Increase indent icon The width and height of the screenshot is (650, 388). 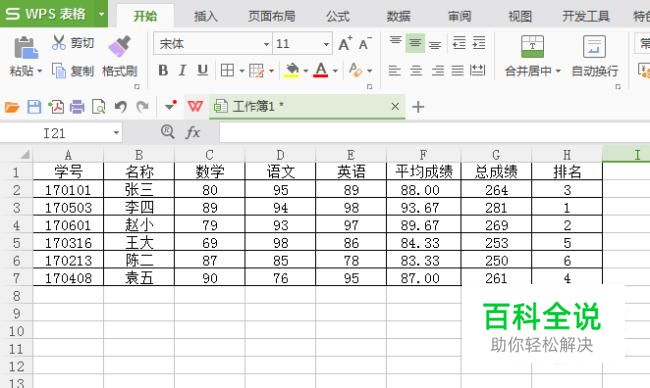(x=479, y=43)
